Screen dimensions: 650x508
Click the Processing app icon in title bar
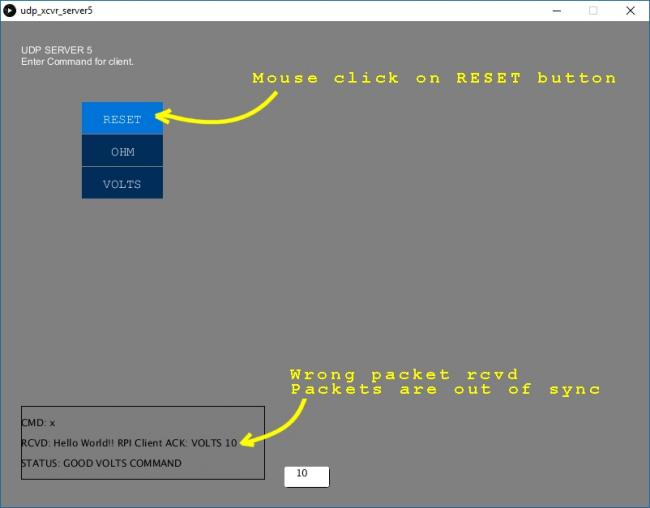coord(9,10)
